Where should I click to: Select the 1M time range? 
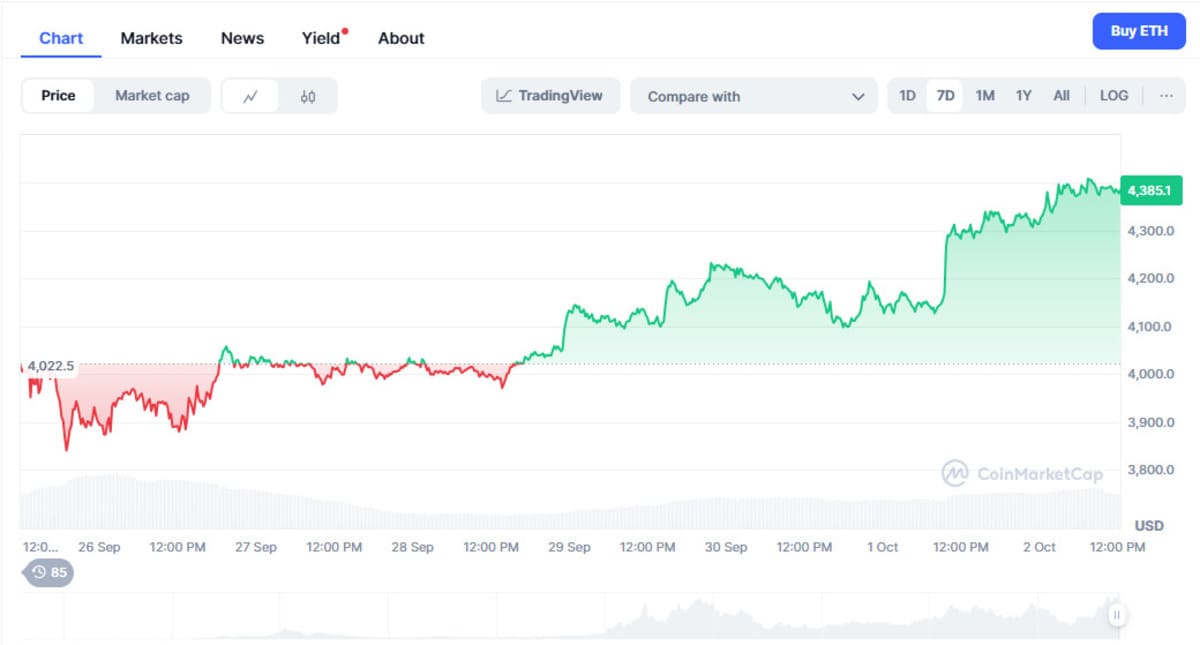985,96
